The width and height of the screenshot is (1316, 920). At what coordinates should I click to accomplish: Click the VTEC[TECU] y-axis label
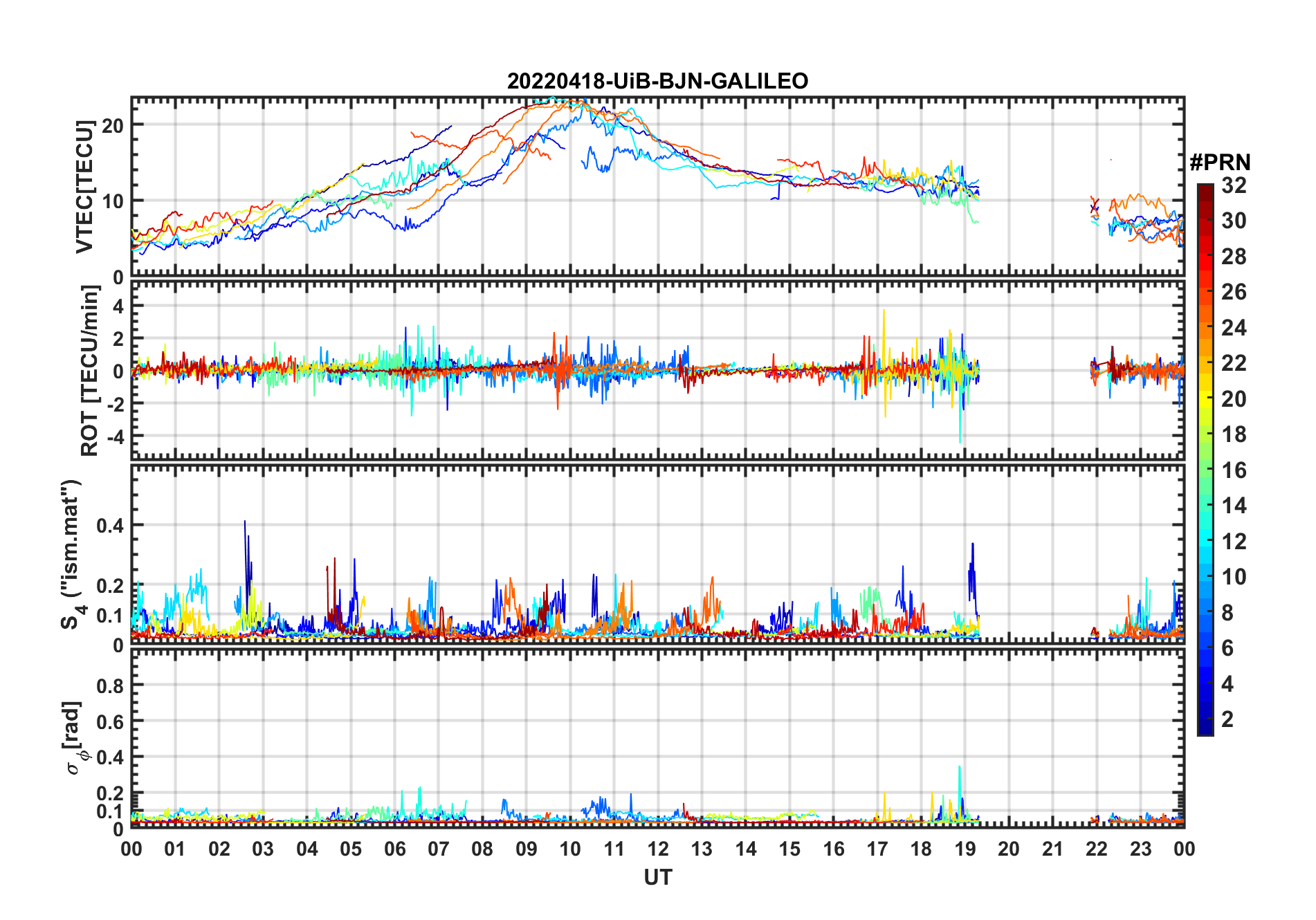point(84,187)
